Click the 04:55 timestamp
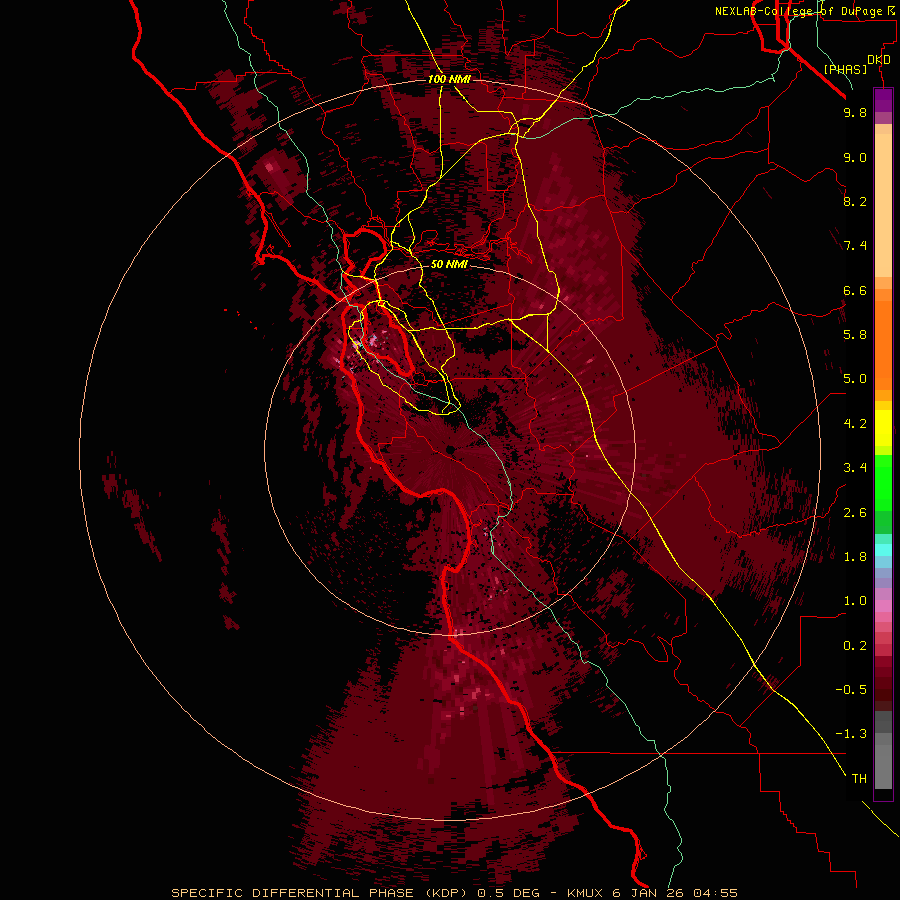Viewport: 900px width, 900px height. (x=715, y=893)
